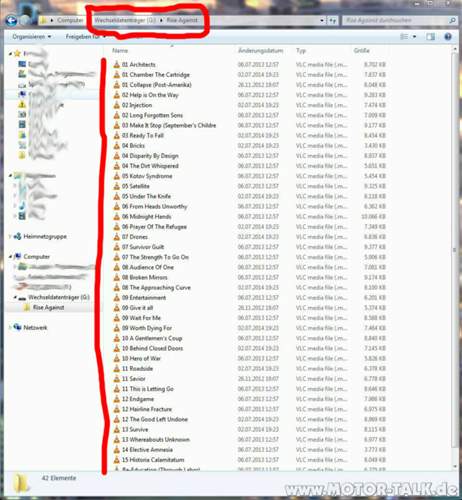Expand the Netzwerk tree node

pos(10,327)
